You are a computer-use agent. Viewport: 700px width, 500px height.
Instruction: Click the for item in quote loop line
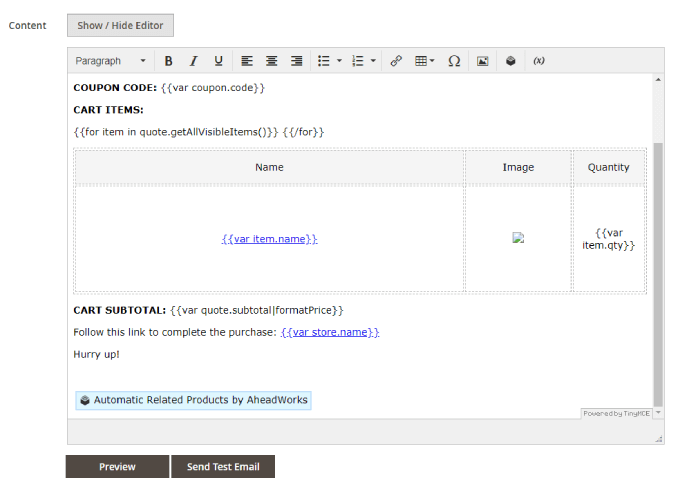pyautogui.click(x=199, y=132)
